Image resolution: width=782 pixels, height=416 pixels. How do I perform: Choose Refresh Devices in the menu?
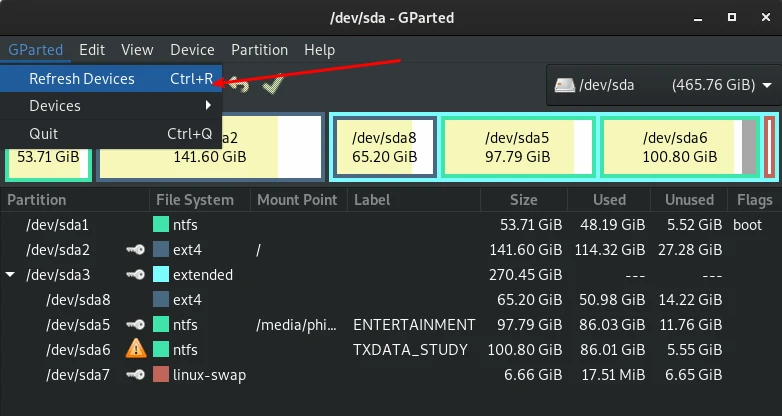[111, 79]
